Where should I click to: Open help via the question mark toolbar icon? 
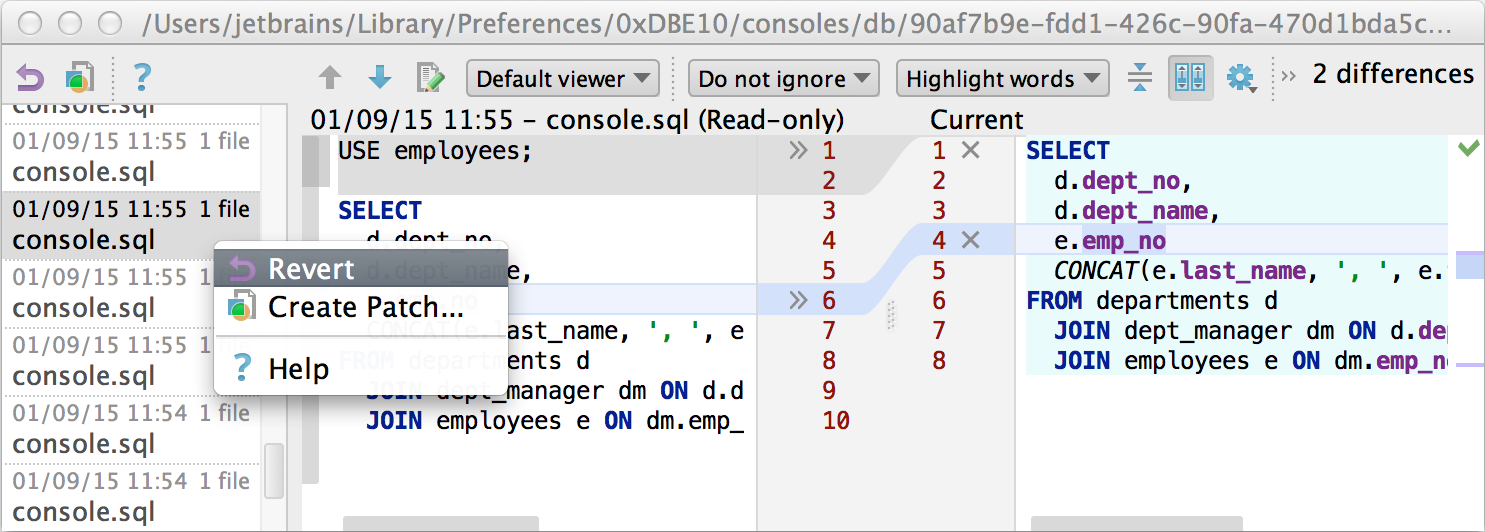point(142,77)
